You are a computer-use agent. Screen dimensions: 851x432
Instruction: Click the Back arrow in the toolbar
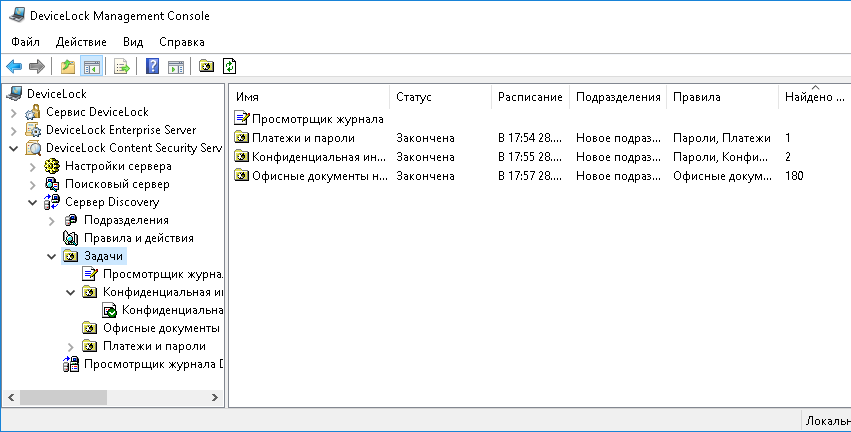point(14,67)
